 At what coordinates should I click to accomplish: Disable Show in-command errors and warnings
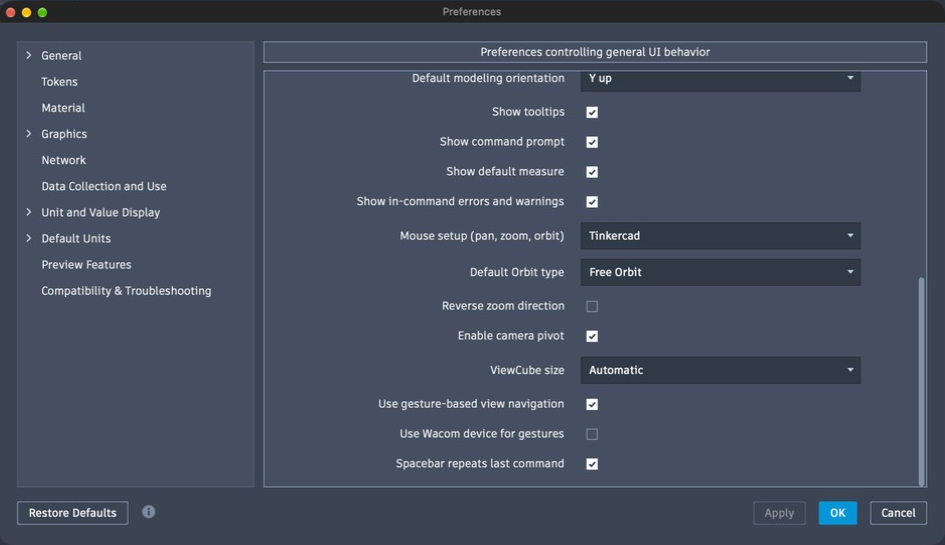pyautogui.click(x=592, y=202)
